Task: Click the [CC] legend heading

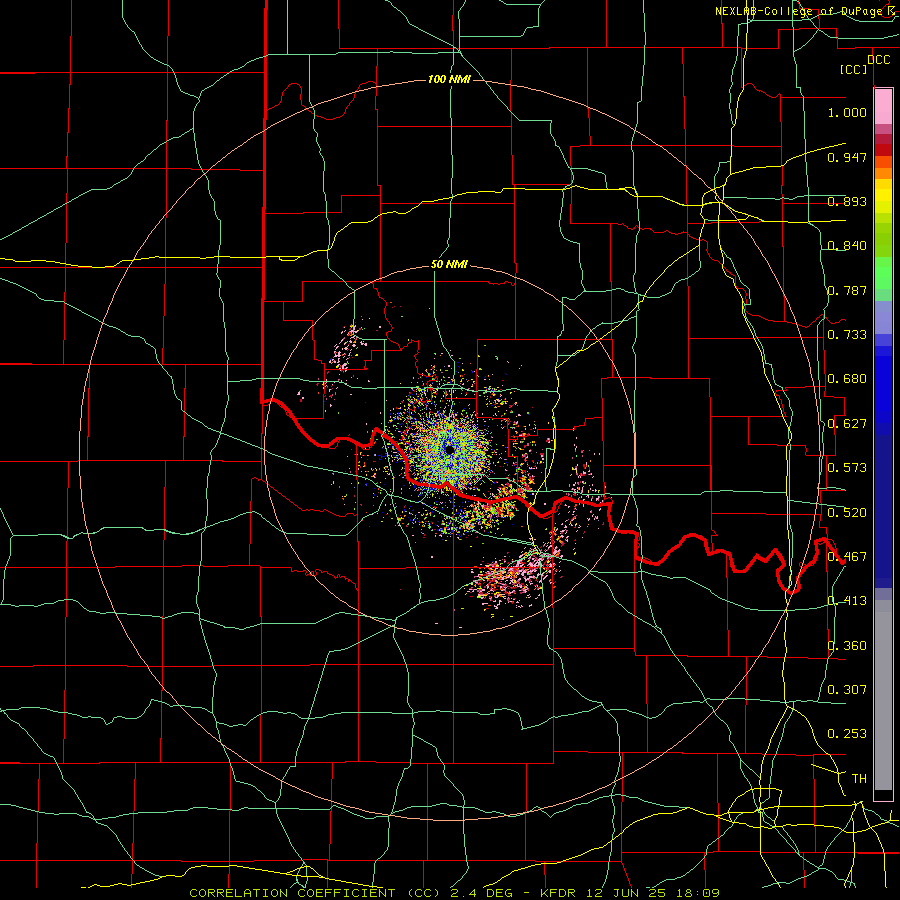Action: 854,69
